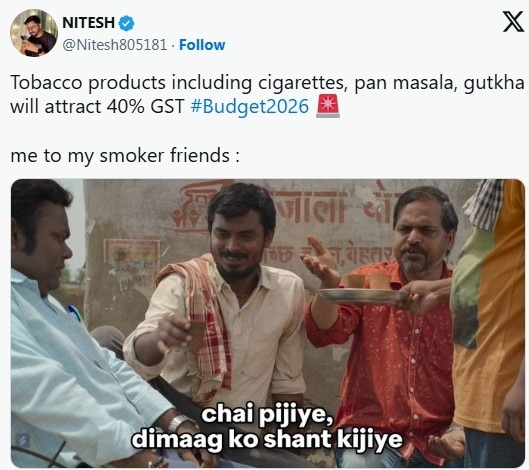Click the blue verified badge beside NITESH
The width and height of the screenshot is (529, 470).
(x=127, y=23)
